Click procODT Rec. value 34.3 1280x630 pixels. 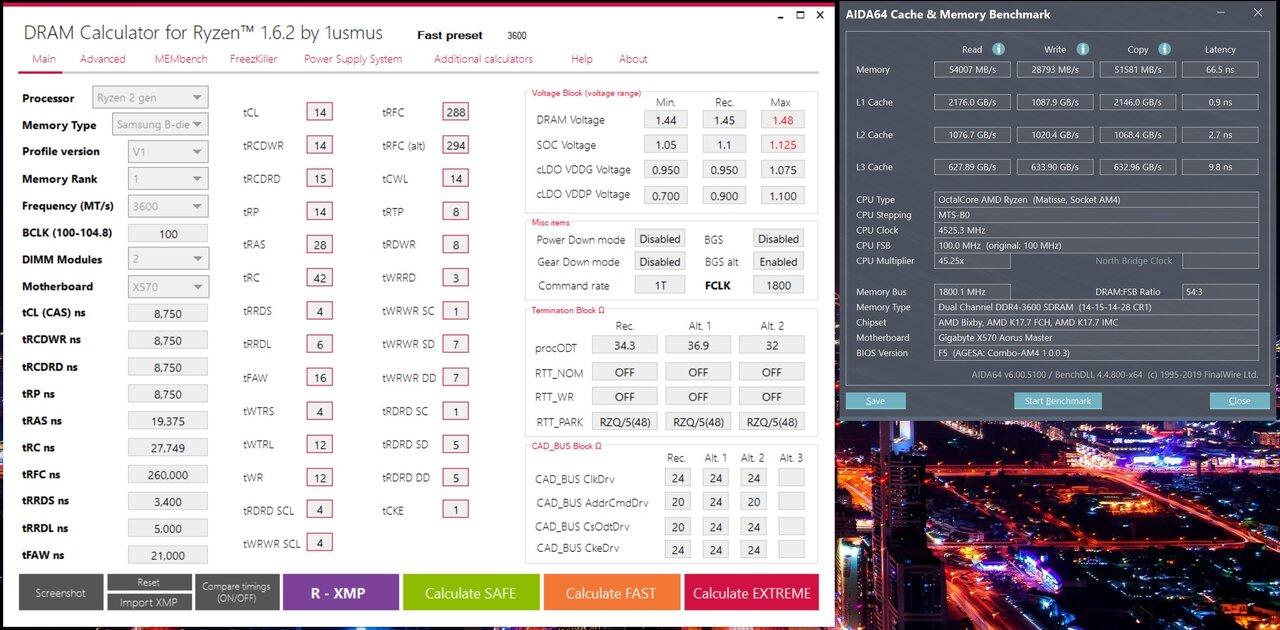click(625, 346)
